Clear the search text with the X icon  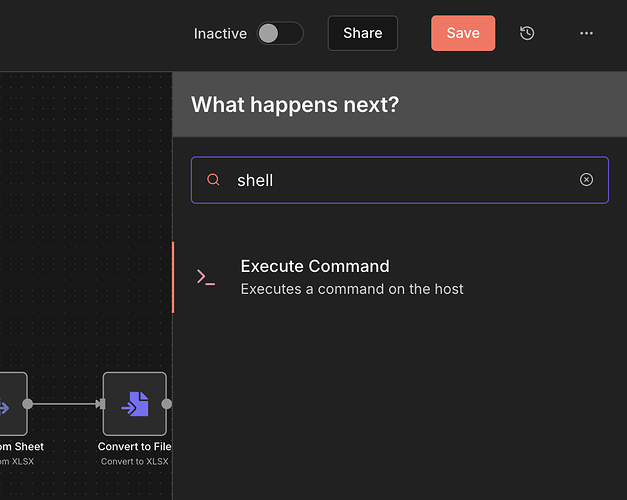point(587,180)
